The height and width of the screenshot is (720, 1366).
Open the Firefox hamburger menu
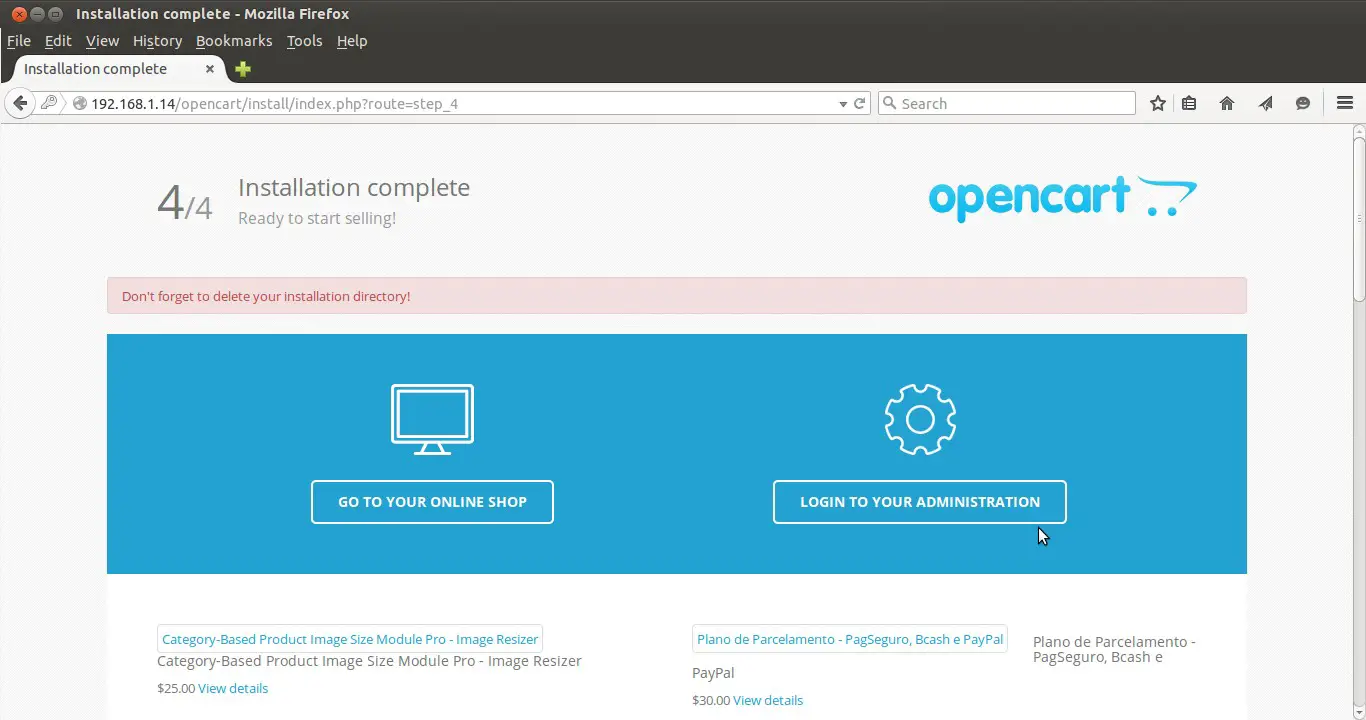point(1345,103)
